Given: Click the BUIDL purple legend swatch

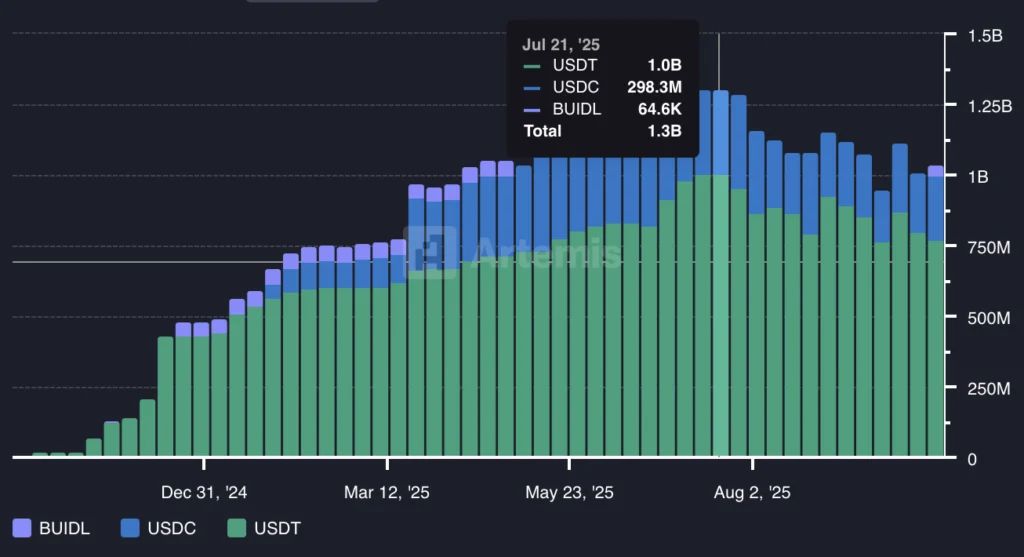Looking at the screenshot, I should click(22, 528).
